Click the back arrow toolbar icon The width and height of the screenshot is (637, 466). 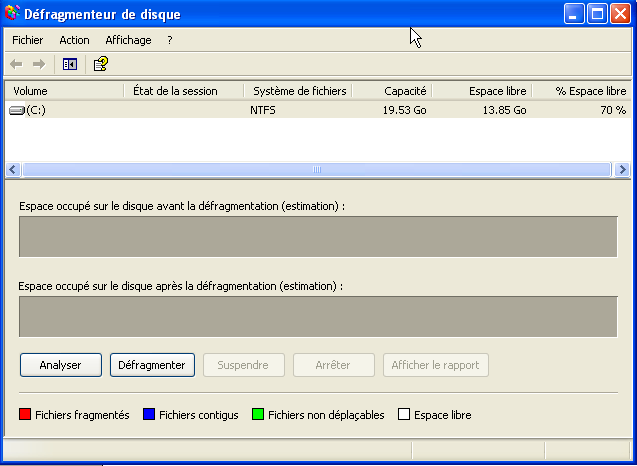16,64
